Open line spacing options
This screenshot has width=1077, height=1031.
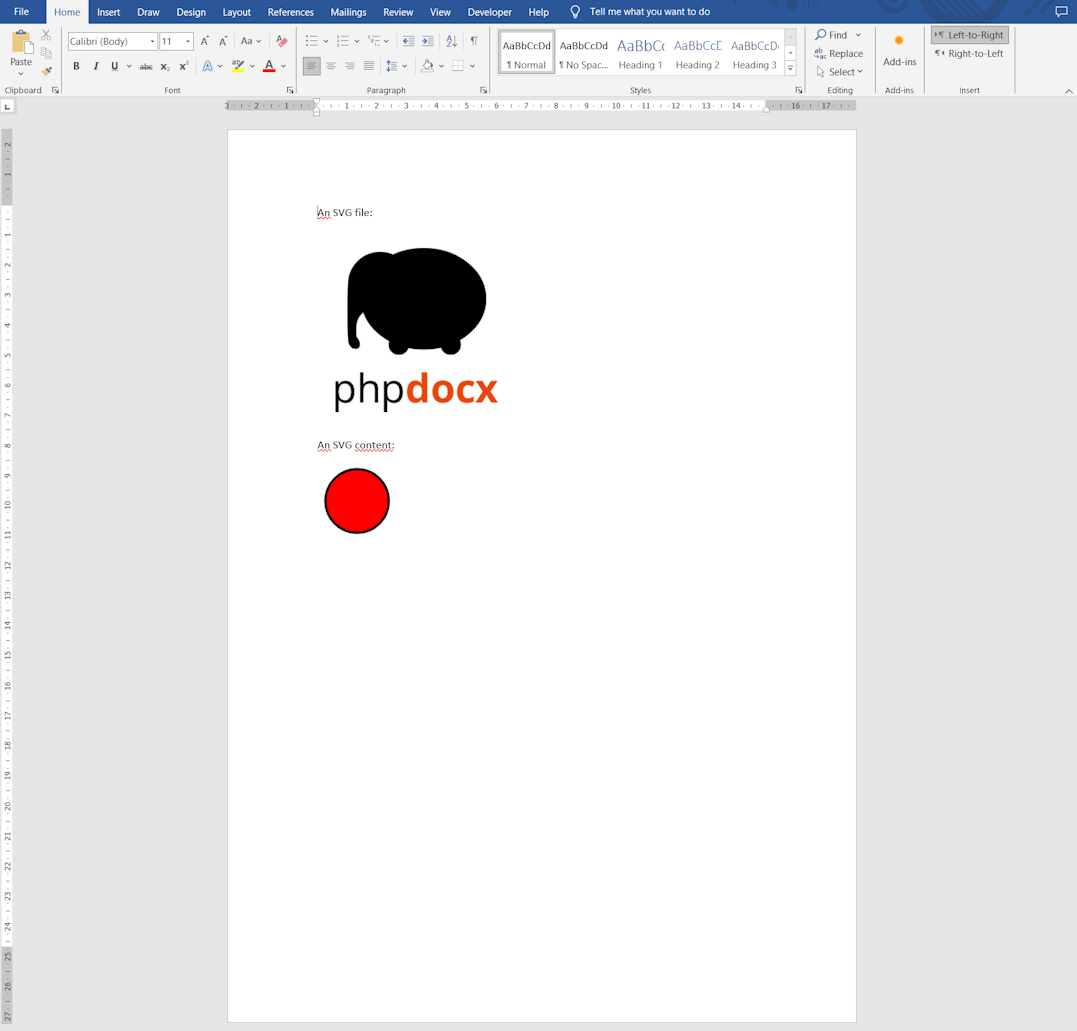(x=396, y=66)
